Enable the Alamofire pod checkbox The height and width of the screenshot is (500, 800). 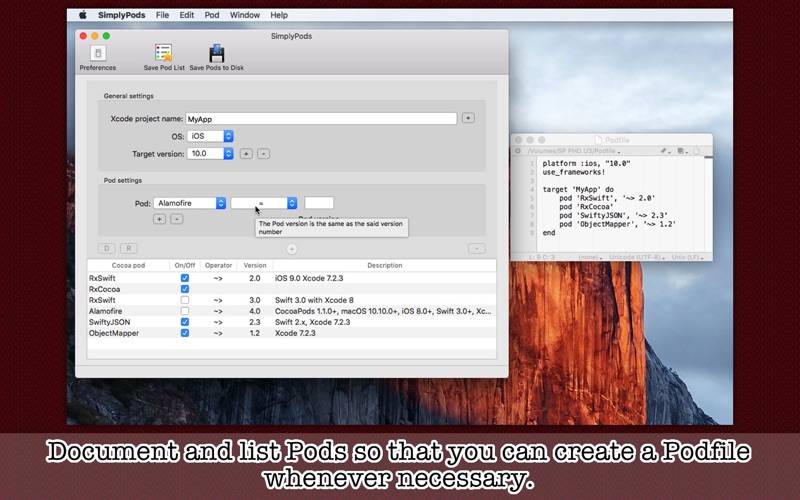tap(185, 311)
